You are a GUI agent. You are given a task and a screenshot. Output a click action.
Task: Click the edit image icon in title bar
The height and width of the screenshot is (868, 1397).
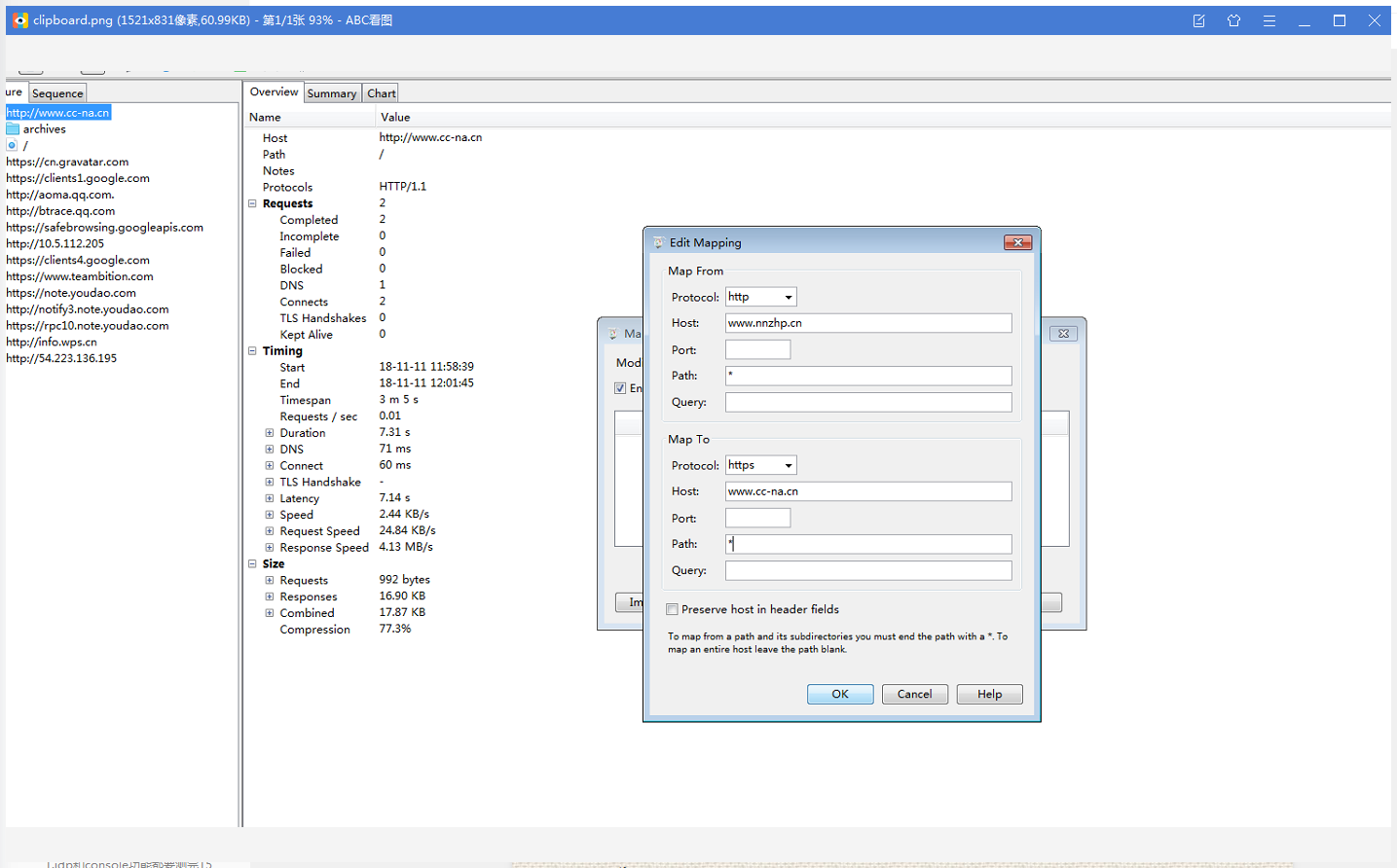pos(1198,20)
